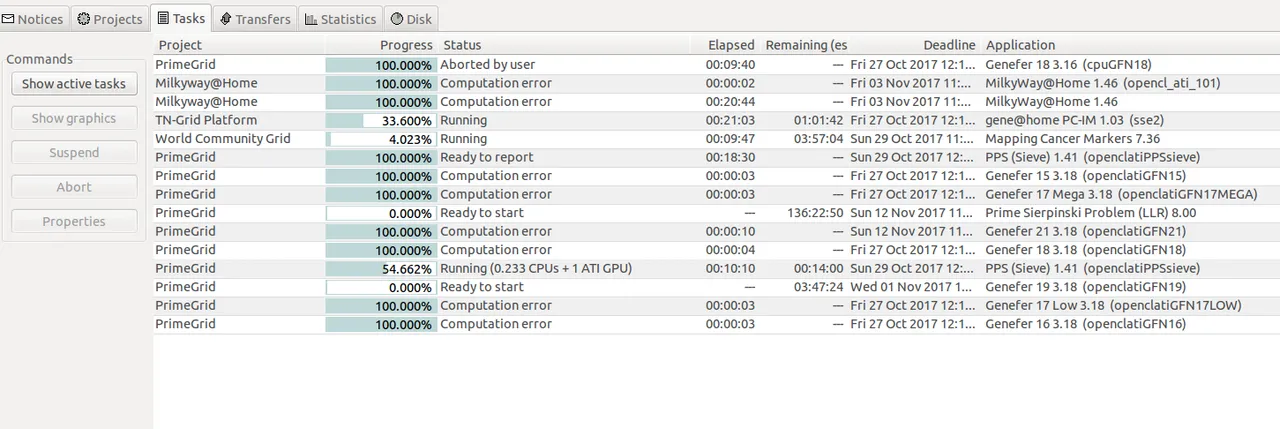Select the Genefer 21 3.18 task
Screen dimensions: 1280x429
(717, 231)
